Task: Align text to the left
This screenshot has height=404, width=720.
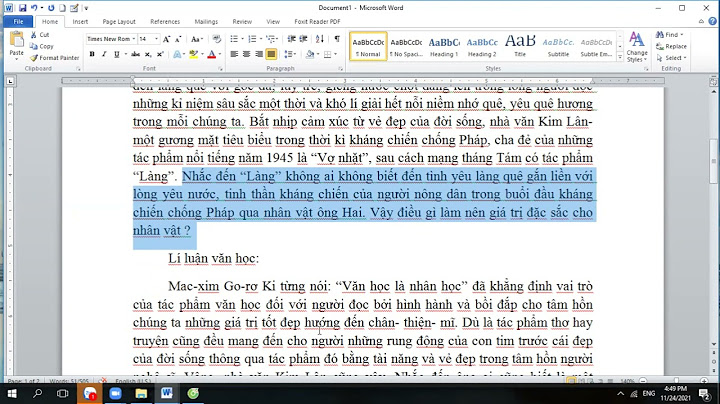Action: [234, 54]
